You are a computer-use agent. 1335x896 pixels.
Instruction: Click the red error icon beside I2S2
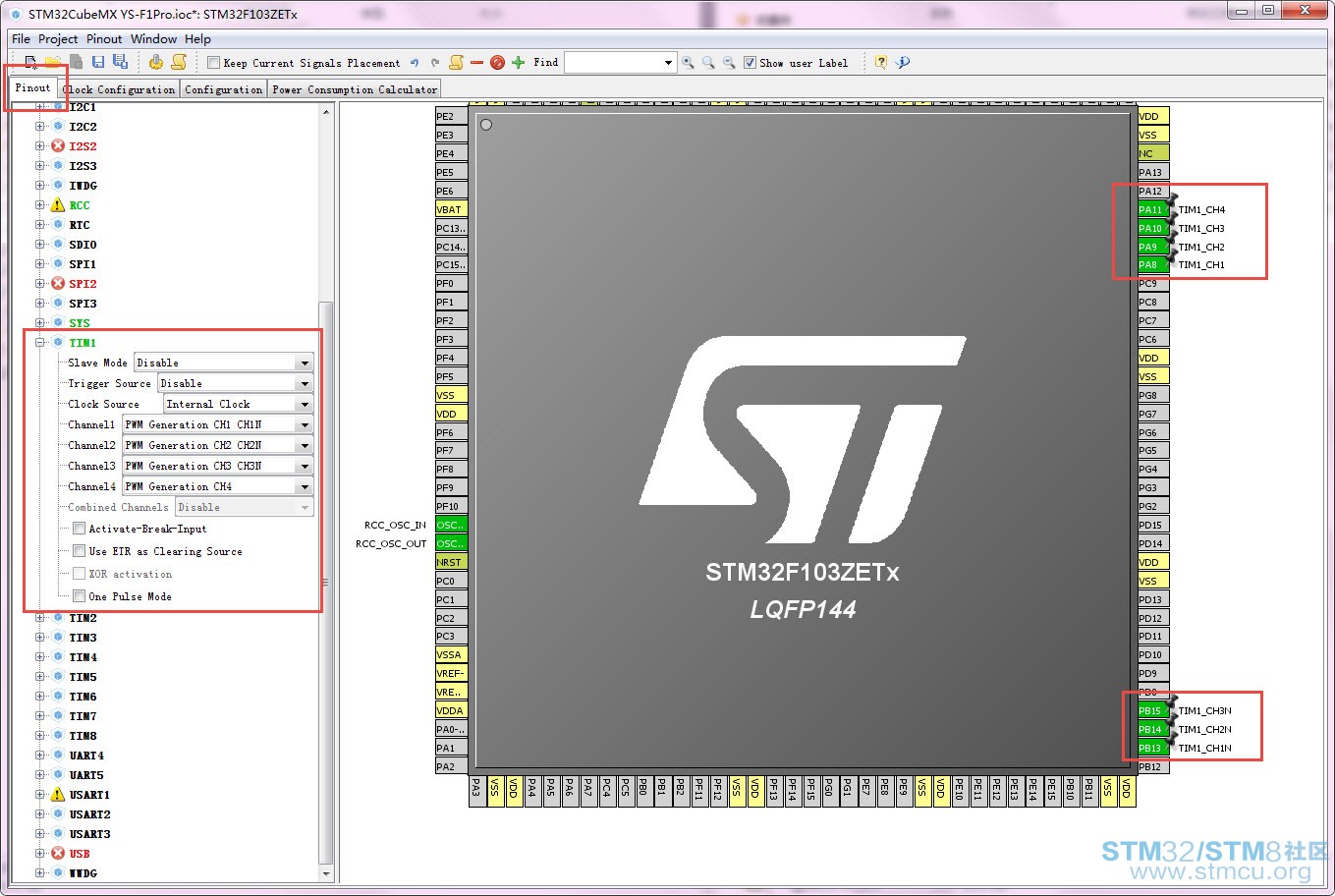point(58,145)
